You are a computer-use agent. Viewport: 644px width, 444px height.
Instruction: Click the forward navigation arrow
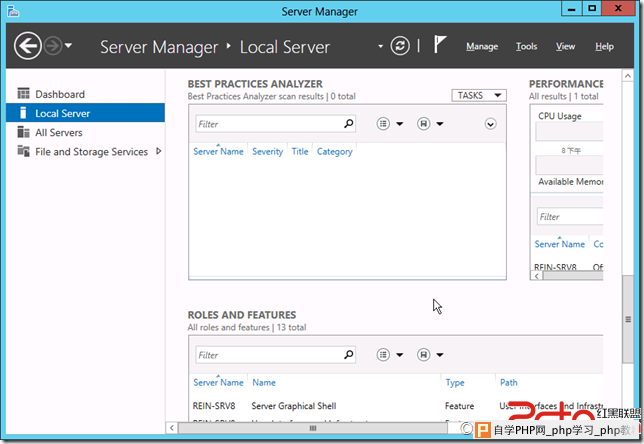click(53, 46)
